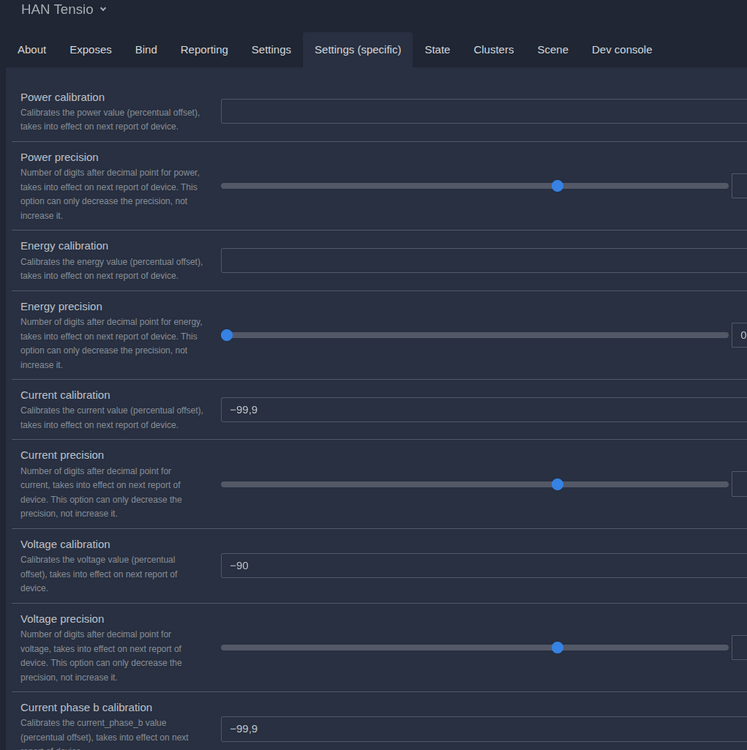This screenshot has height=750, width=747.
Task: Click the Energy precision slider handle
Action: [227, 335]
